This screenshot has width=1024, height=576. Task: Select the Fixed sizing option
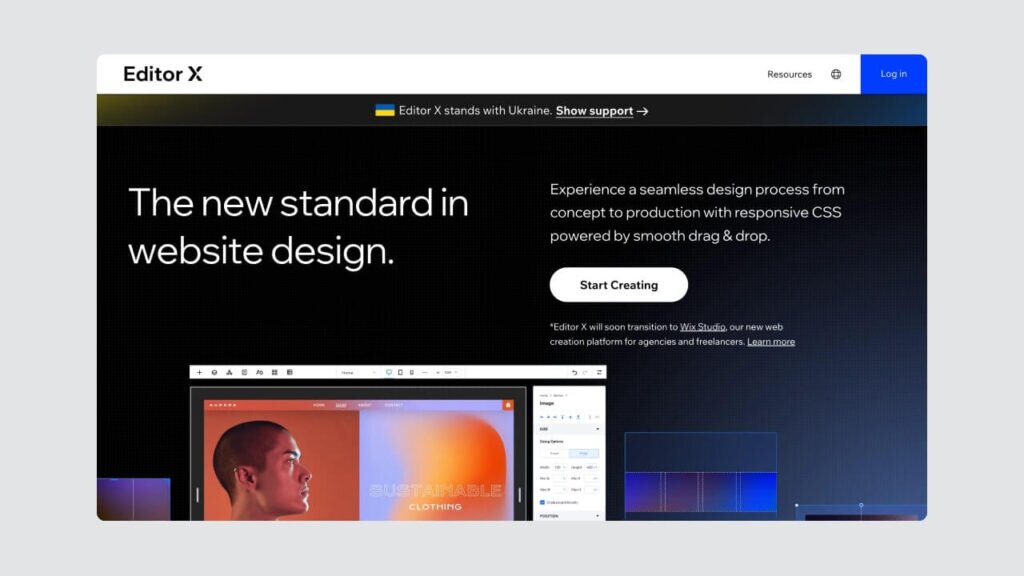[554, 453]
